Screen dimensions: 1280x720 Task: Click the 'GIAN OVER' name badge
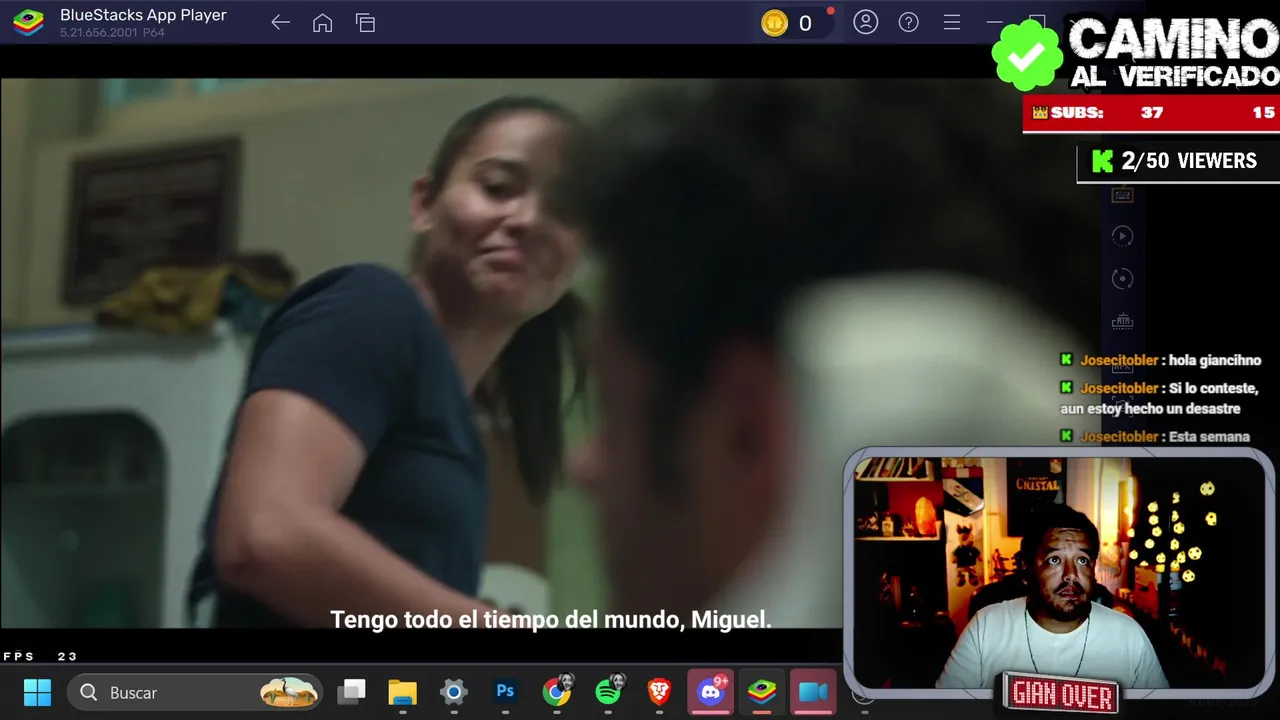point(1062,693)
